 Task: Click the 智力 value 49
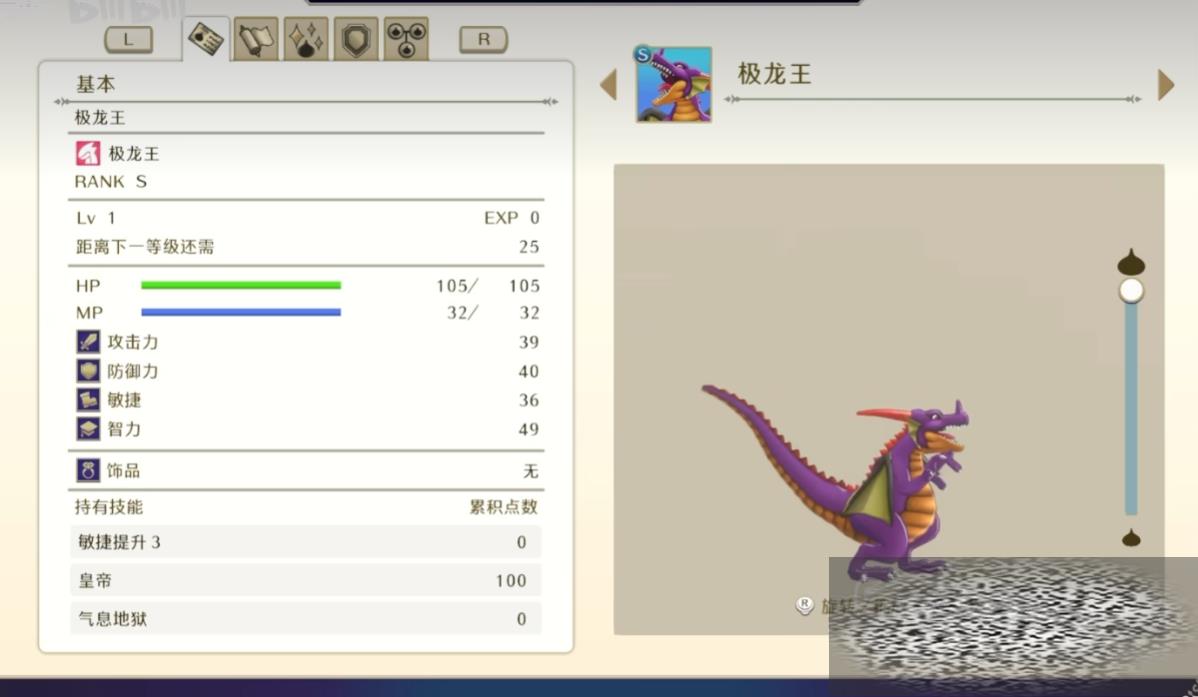tap(529, 430)
